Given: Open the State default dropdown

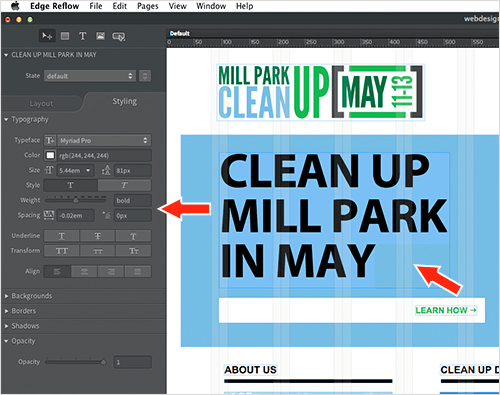Looking at the screenshot, I should point(90,76).
